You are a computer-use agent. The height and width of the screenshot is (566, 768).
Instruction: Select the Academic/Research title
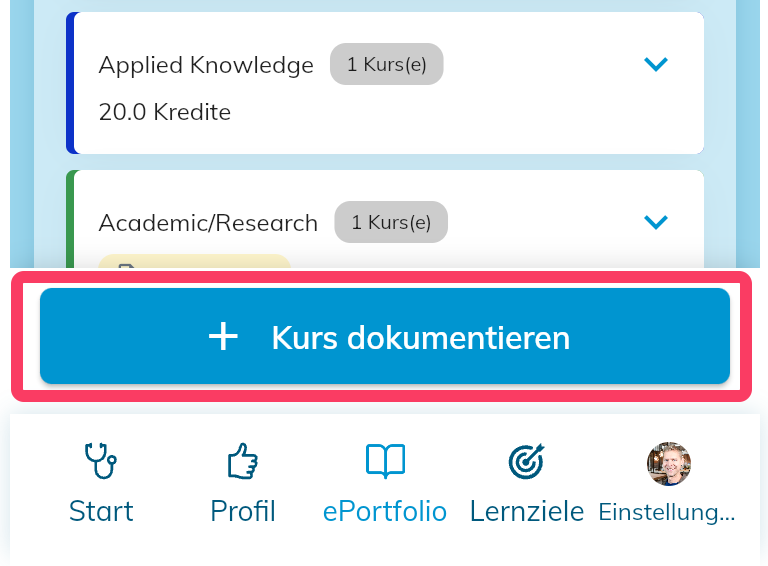(208, 223)
